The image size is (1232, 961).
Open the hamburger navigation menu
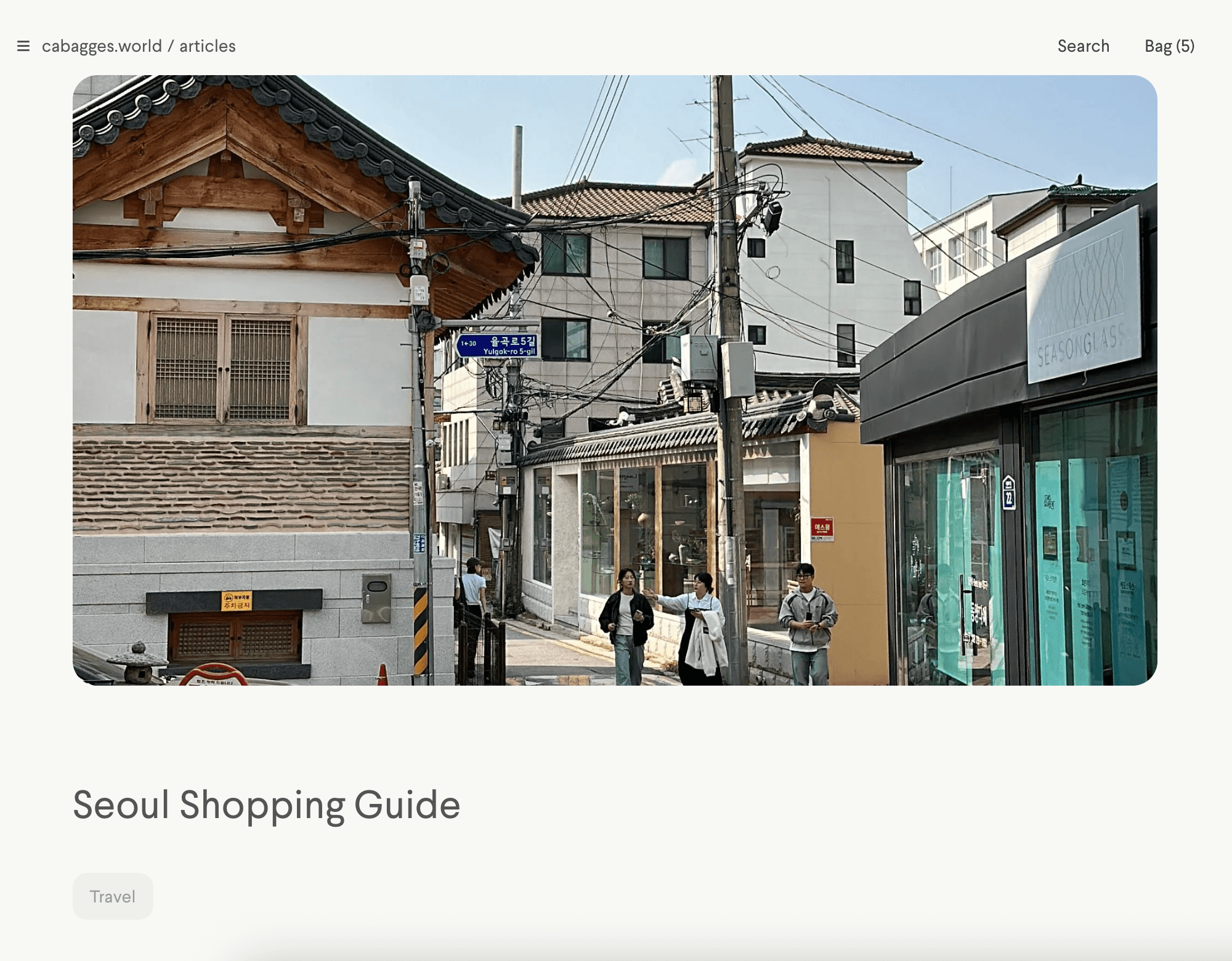tap(23, 46)
